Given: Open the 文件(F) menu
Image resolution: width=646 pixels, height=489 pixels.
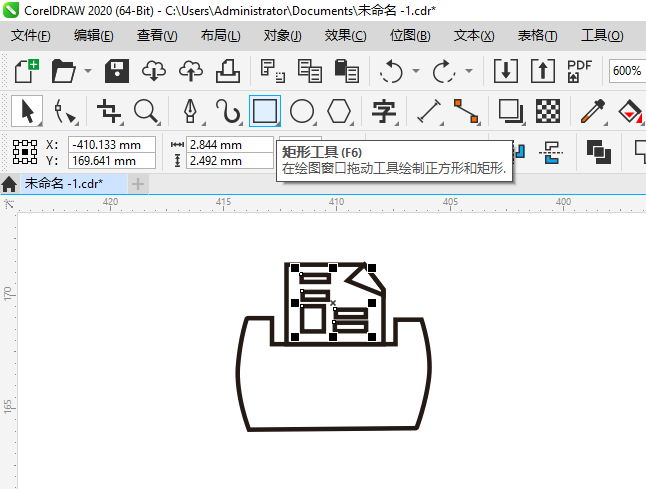Looking at the screenshot, I should (31, 36).
